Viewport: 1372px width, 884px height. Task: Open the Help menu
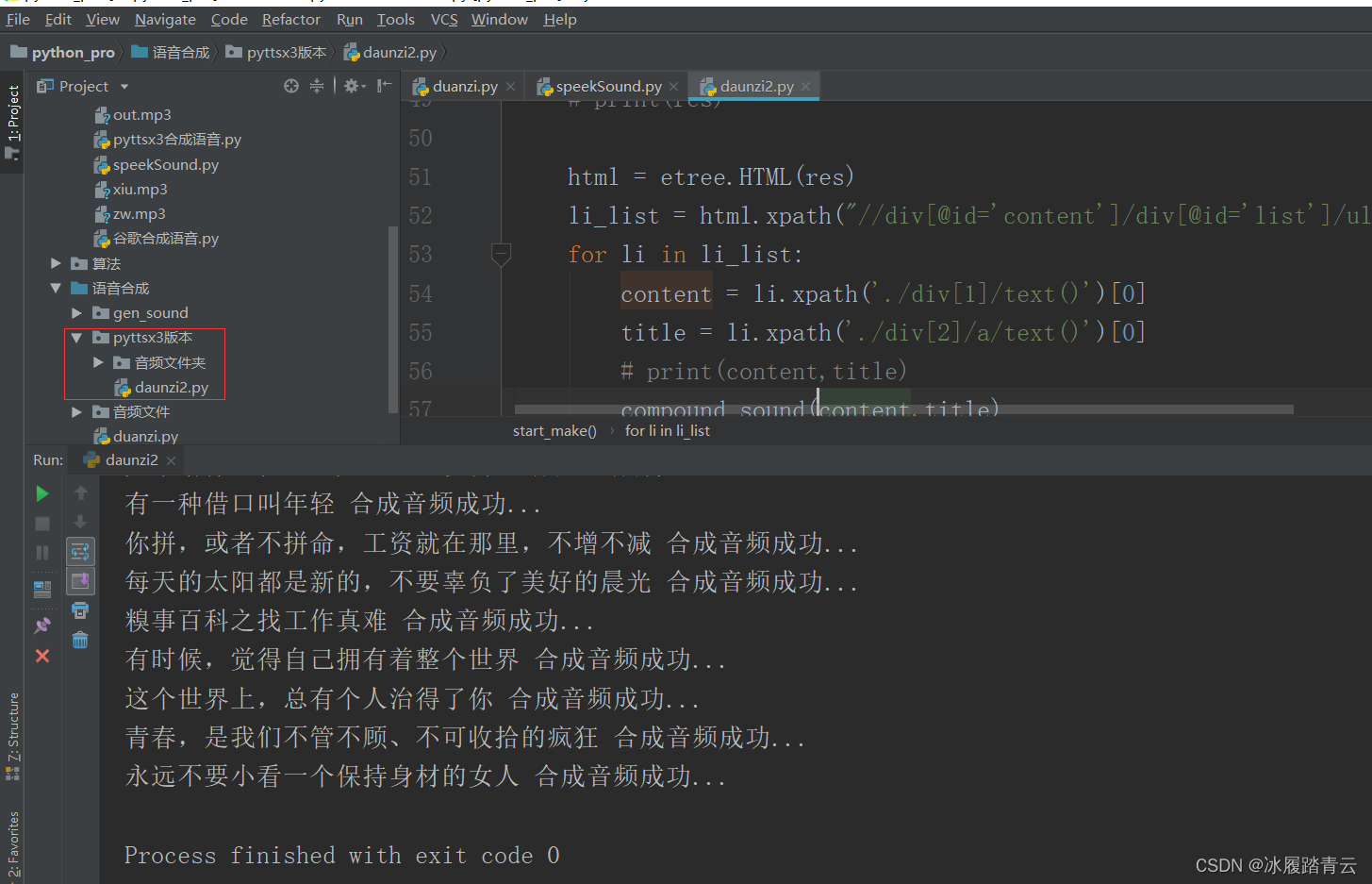coord(560,19)
